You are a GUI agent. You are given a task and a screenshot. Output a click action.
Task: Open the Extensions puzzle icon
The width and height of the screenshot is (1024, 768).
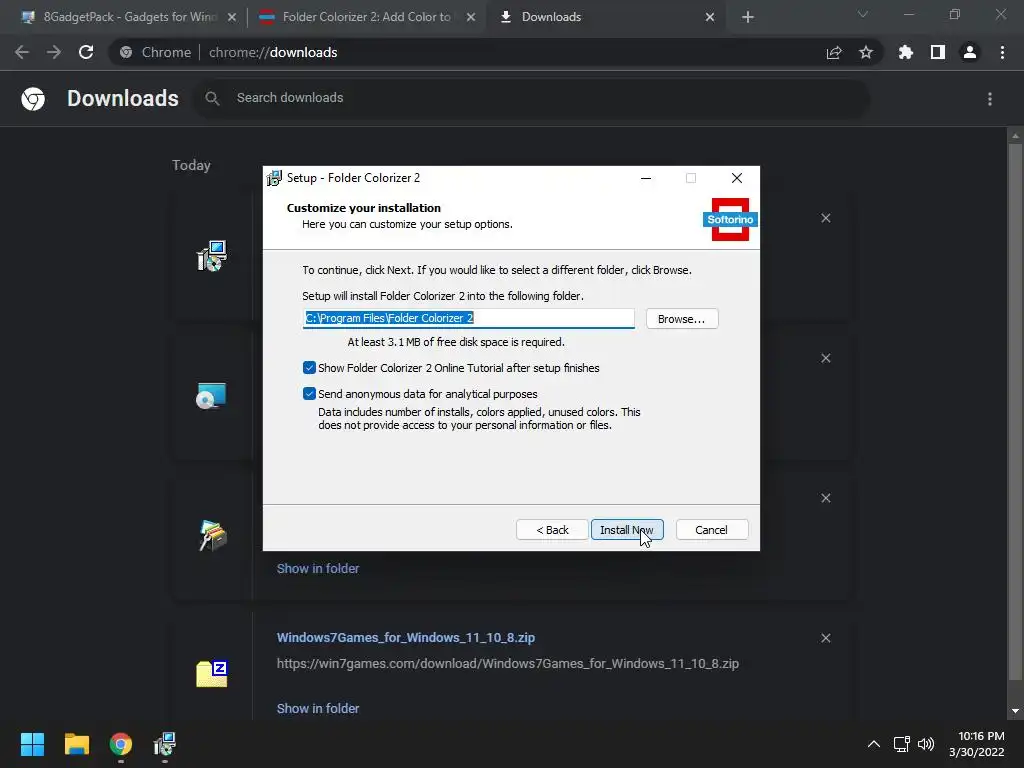[906, 52]
